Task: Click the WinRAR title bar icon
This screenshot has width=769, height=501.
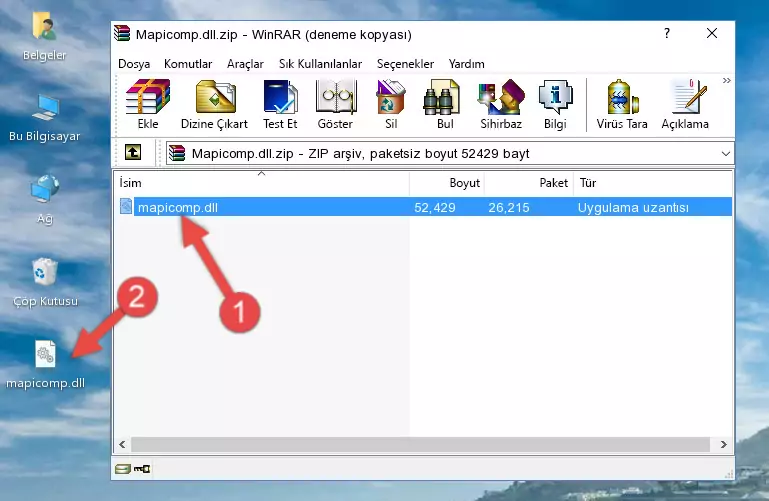Action: [x=122, y=34]
